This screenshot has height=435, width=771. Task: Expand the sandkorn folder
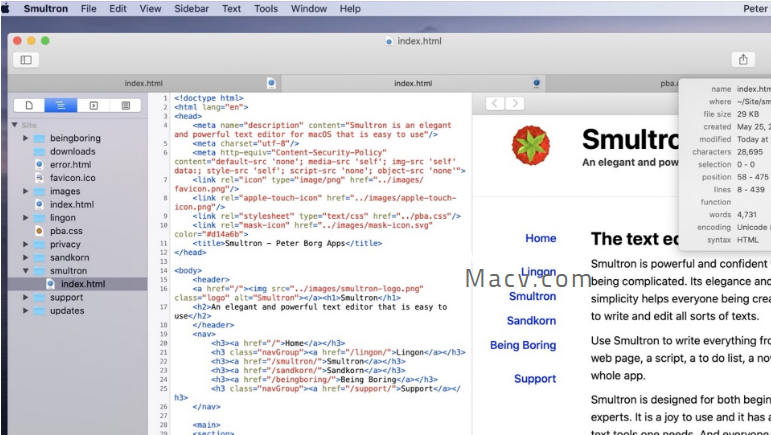pos(25,258)
